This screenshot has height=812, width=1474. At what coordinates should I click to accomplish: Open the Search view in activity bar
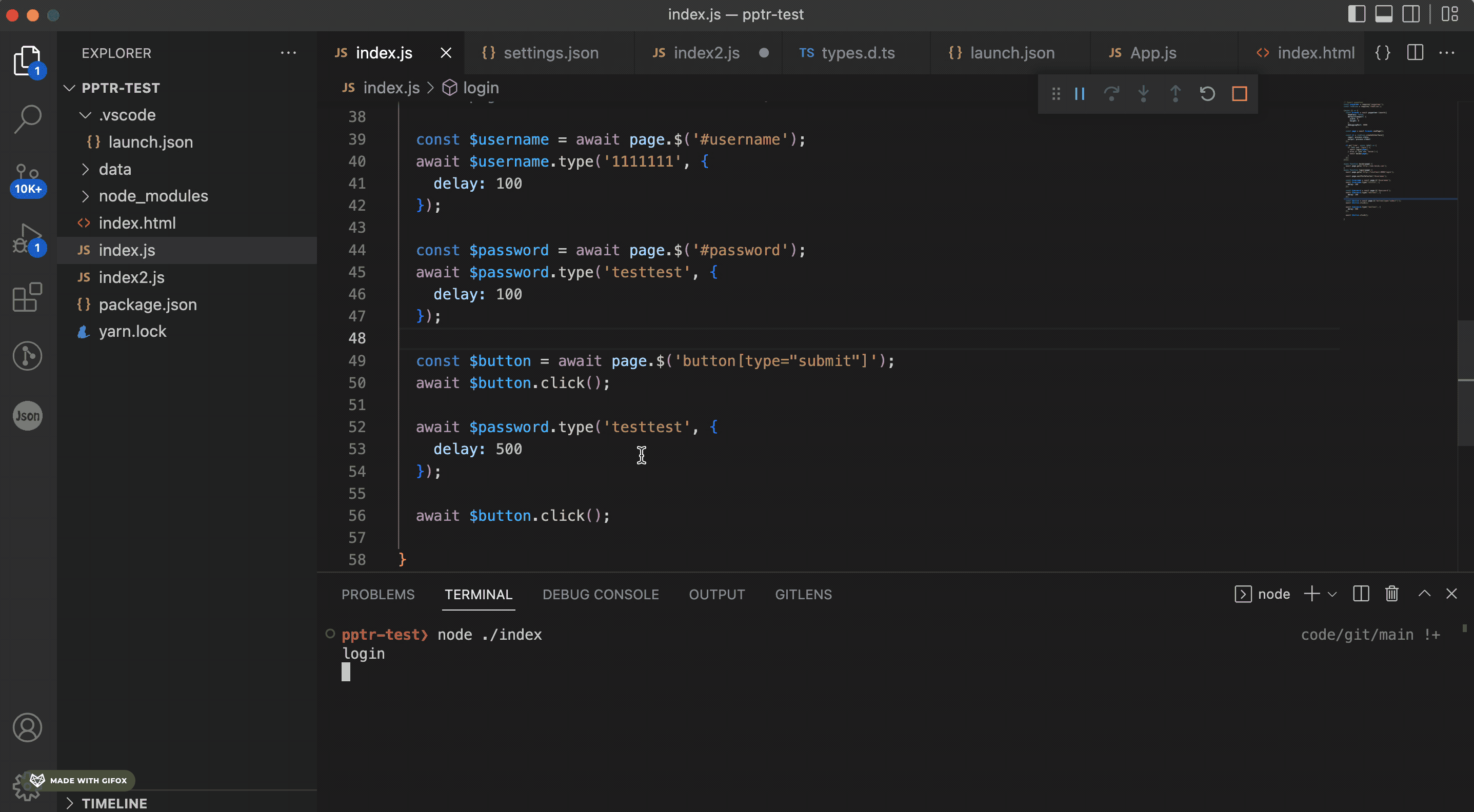28,119
